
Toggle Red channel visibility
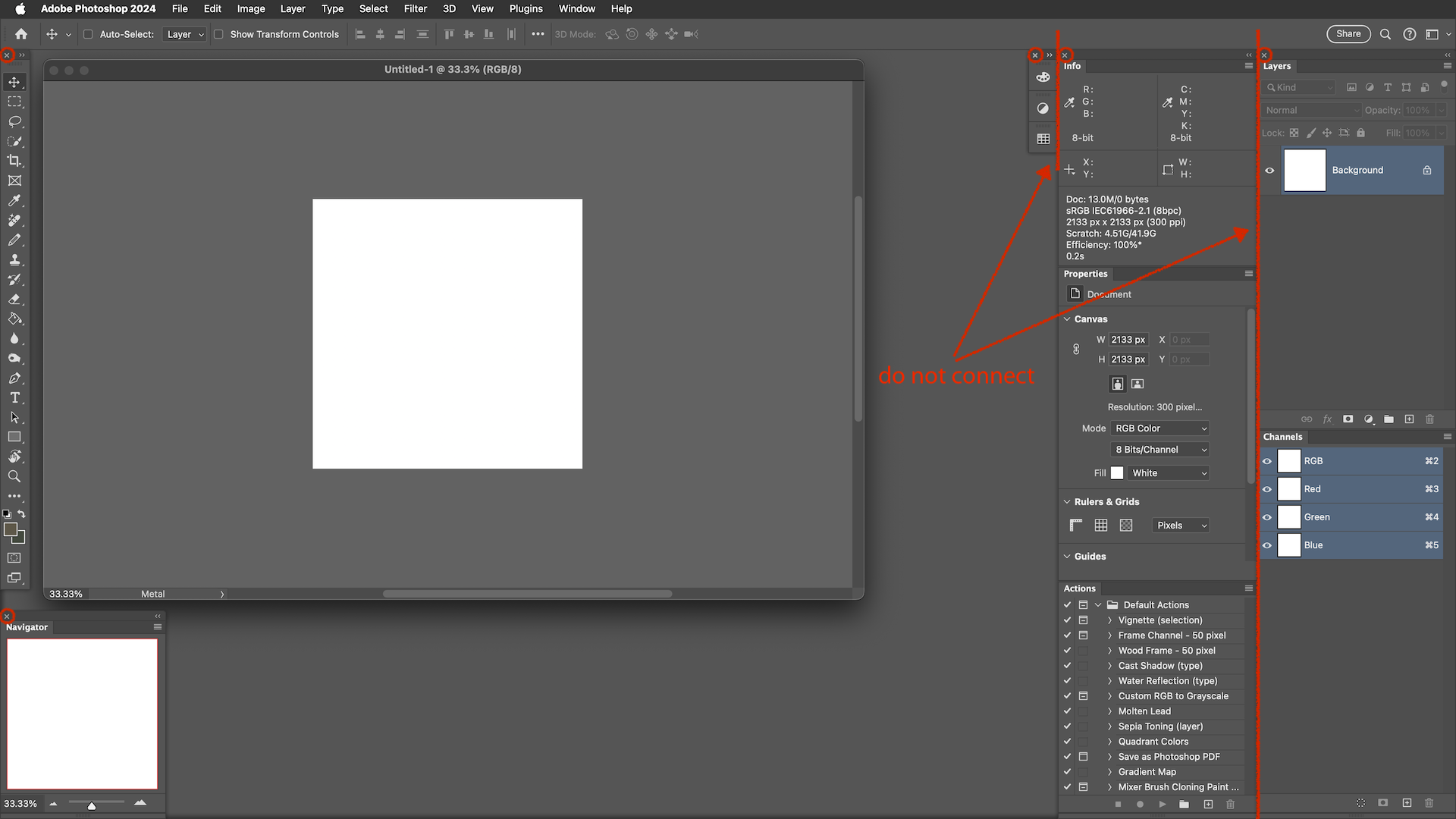1267,489
